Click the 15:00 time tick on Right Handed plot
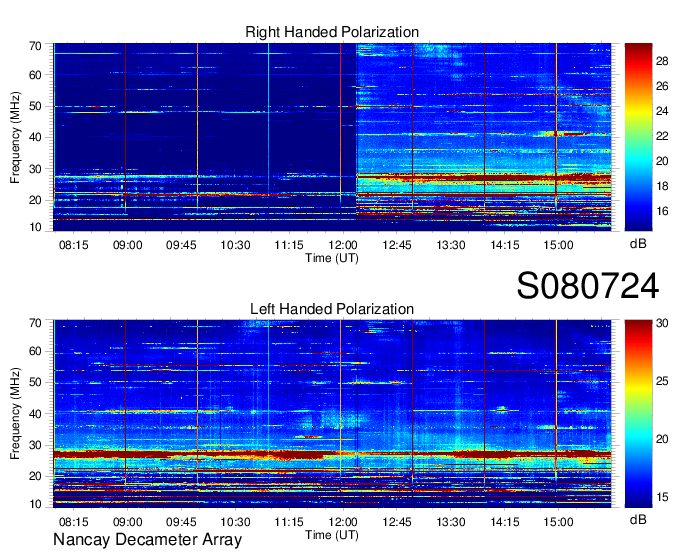 pyautogui.click(x=559, y=245)
